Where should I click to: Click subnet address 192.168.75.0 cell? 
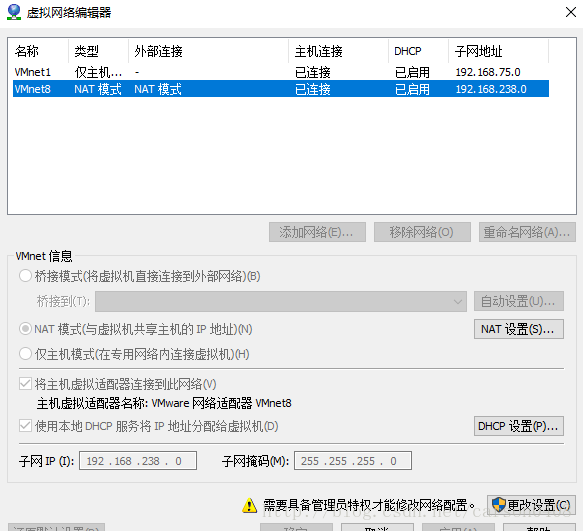pyautogui.click(x=488, y=72)
